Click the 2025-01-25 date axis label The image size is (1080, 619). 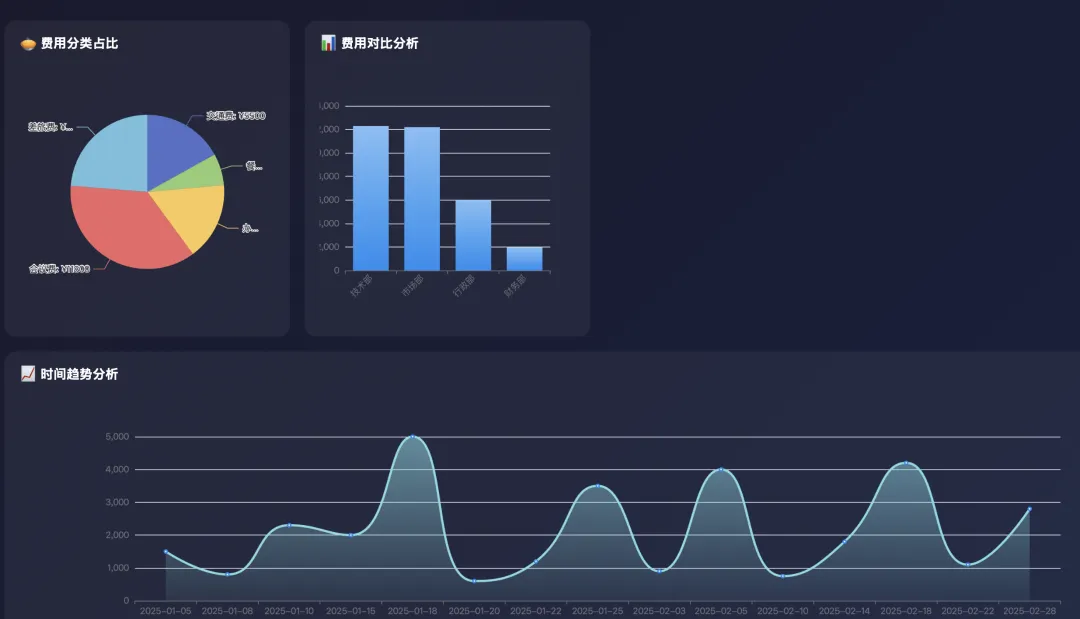coord(598,611)
